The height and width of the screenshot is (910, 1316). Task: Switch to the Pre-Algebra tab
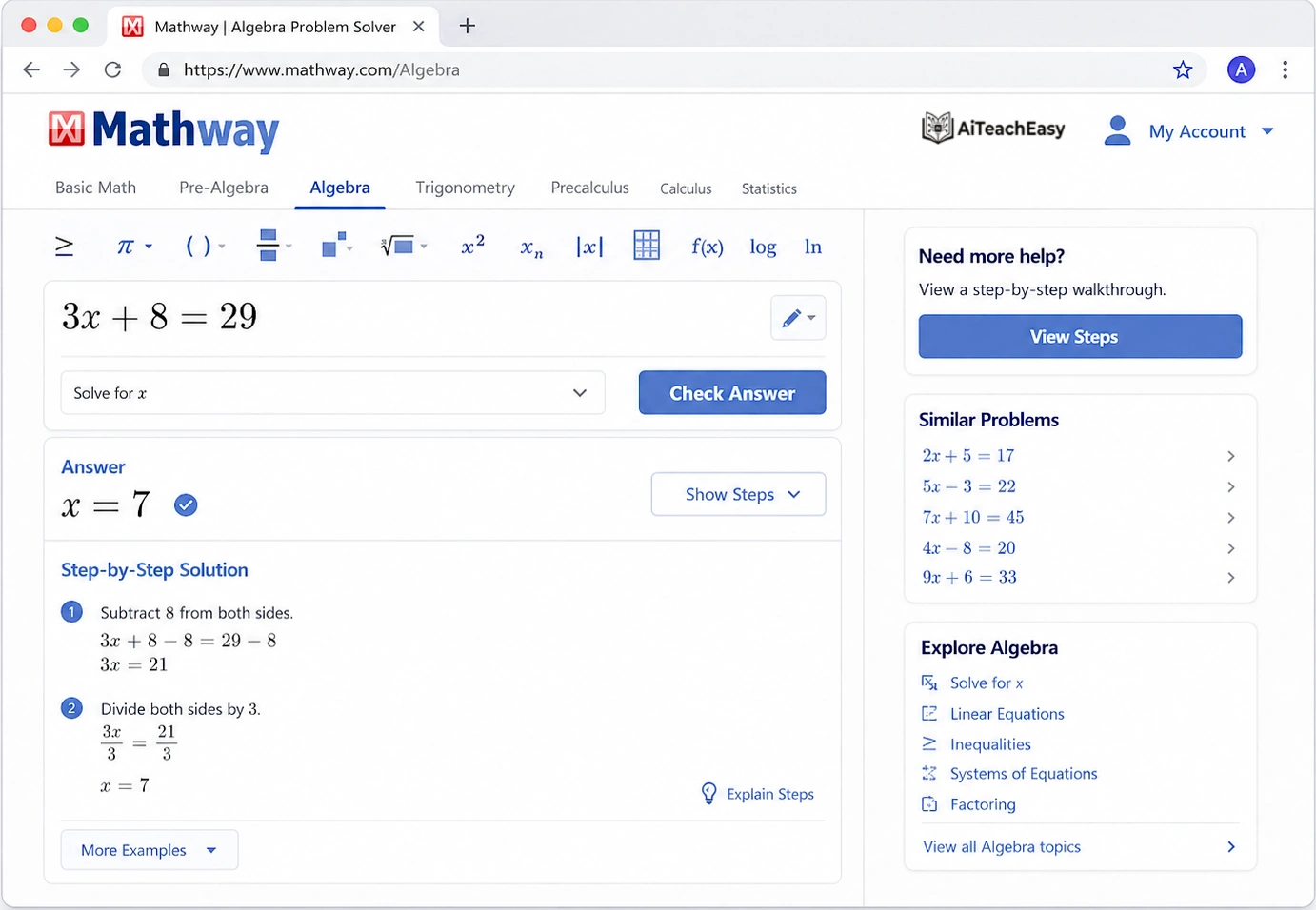[224, 188]
